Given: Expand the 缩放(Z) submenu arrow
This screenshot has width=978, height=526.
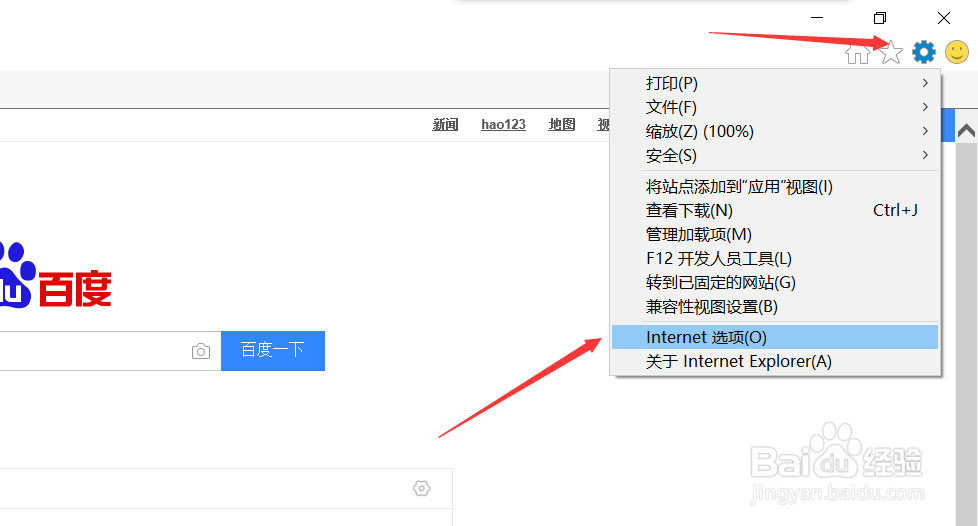Looking at the screenshot, I should tap(925, 131).
